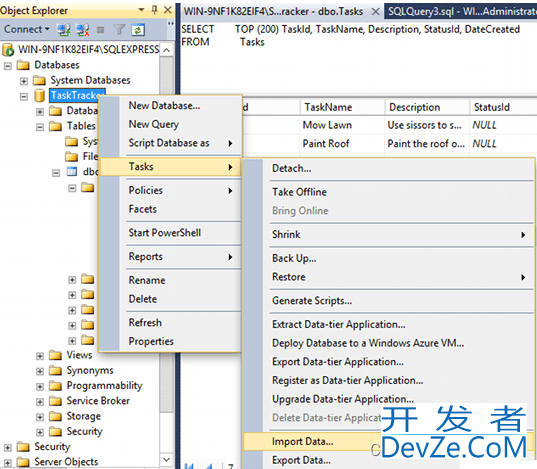Click the dbo table icon in the tree

coord(72,171)
